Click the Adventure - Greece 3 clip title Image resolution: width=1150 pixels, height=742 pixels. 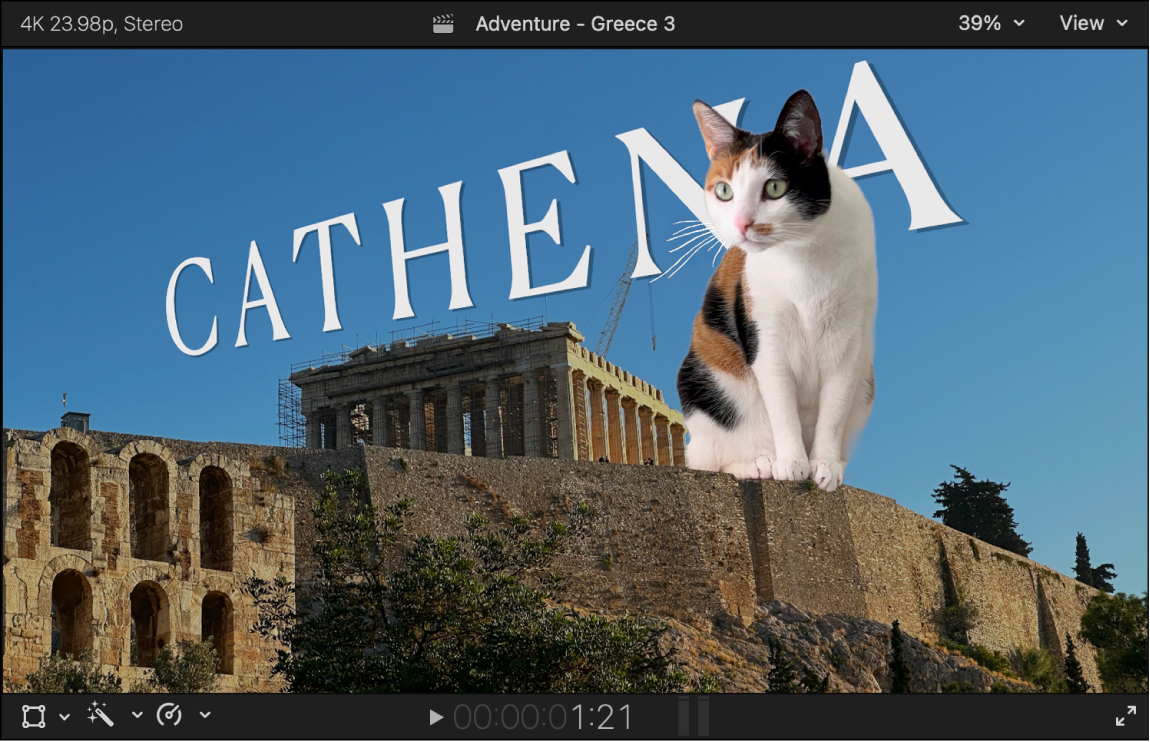point(577,23)
